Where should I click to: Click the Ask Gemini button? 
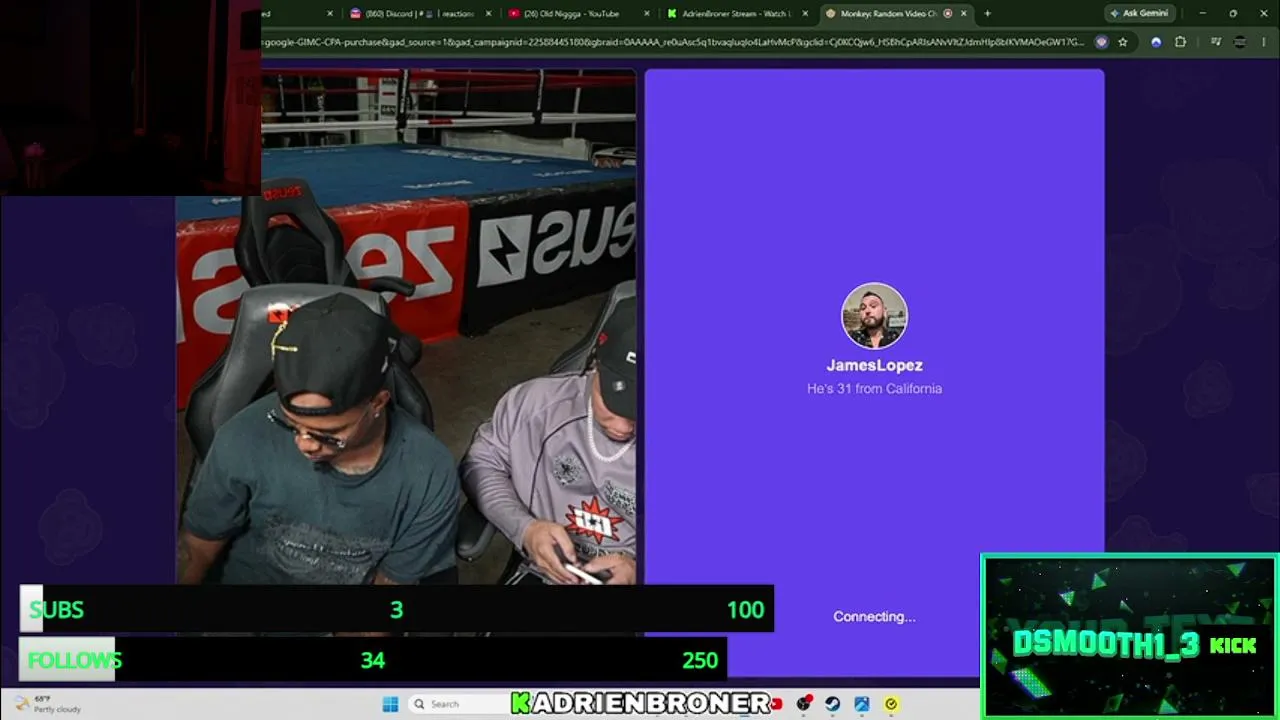(x=1139, y=14)
